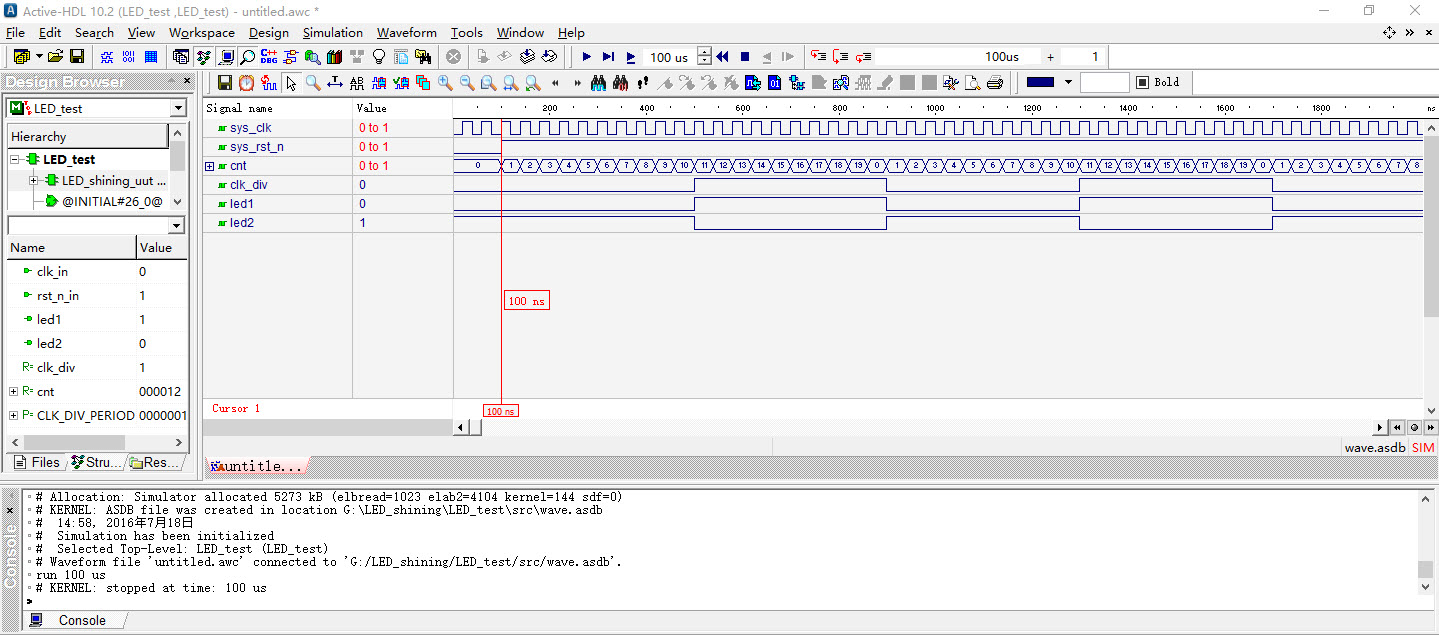1439x635 pixels.
Task: Click the red step-into trace icon
Action: (818, 57)
